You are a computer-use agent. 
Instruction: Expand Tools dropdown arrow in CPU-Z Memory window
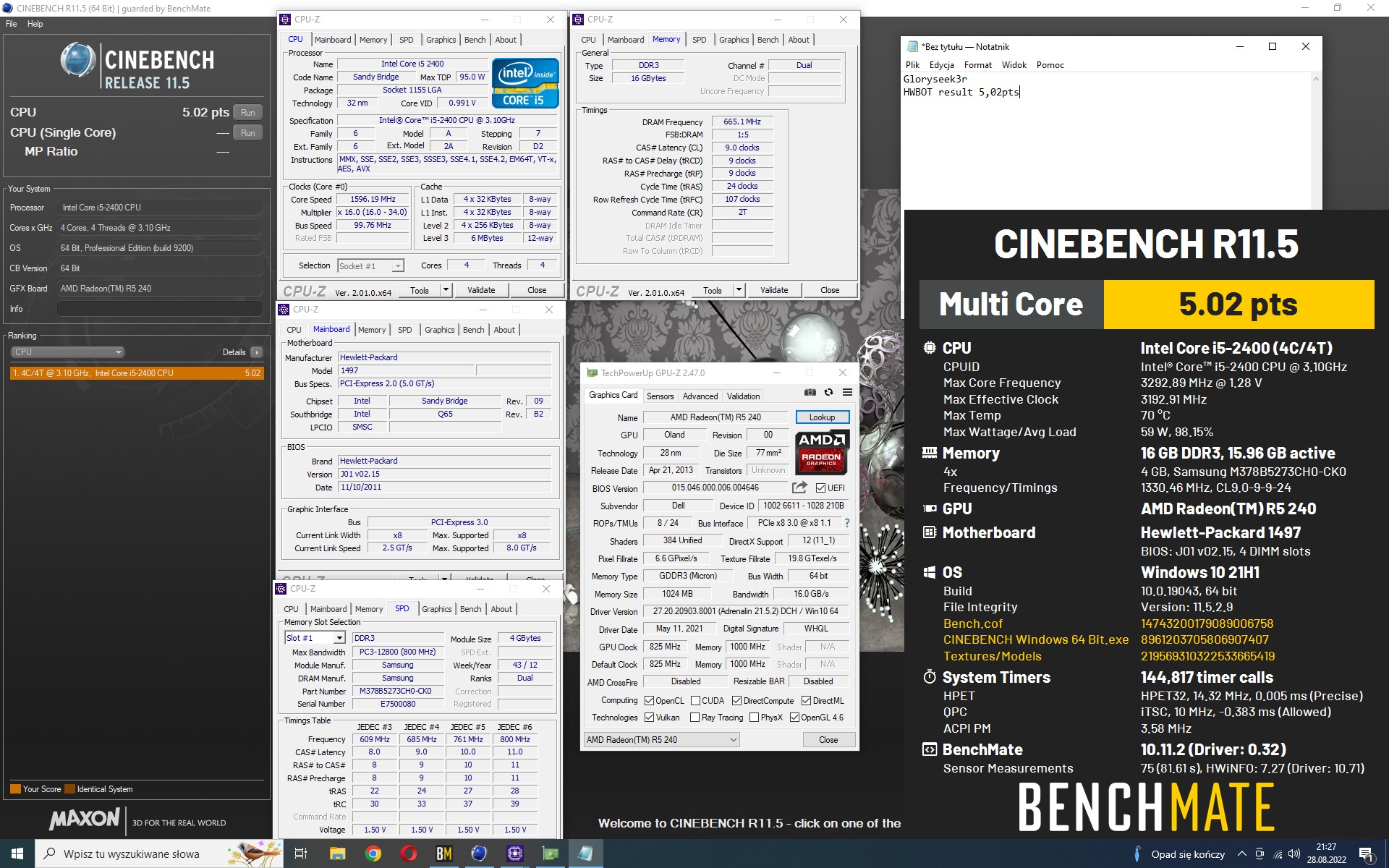[x=739, y=290]
